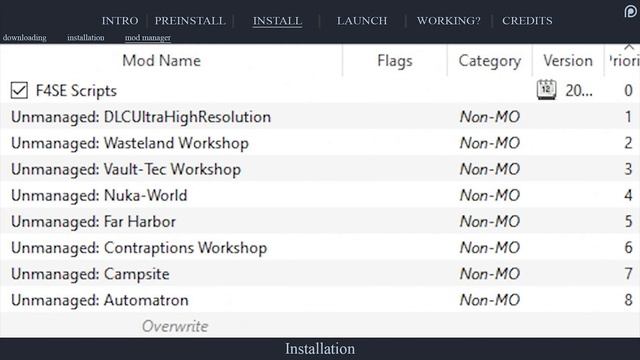Screen dimensions: 640x360
Task: Select the INSTALL tab
Action: [277, 21]
